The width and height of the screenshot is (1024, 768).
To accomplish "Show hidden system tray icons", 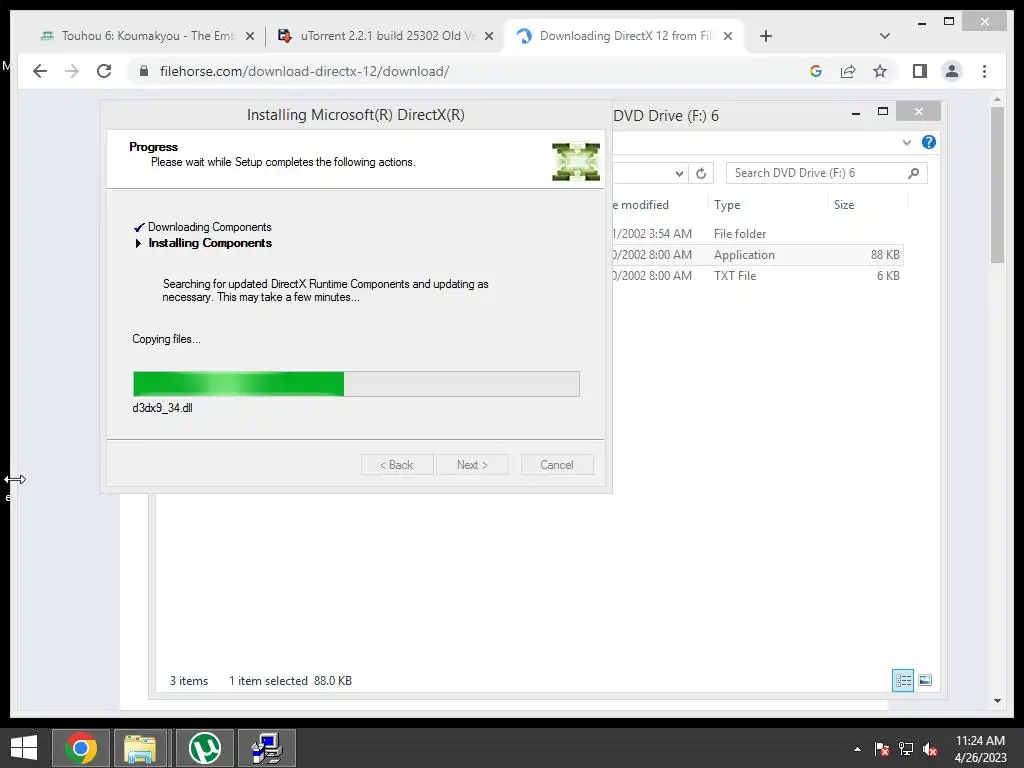I will (x=857, y=749).
